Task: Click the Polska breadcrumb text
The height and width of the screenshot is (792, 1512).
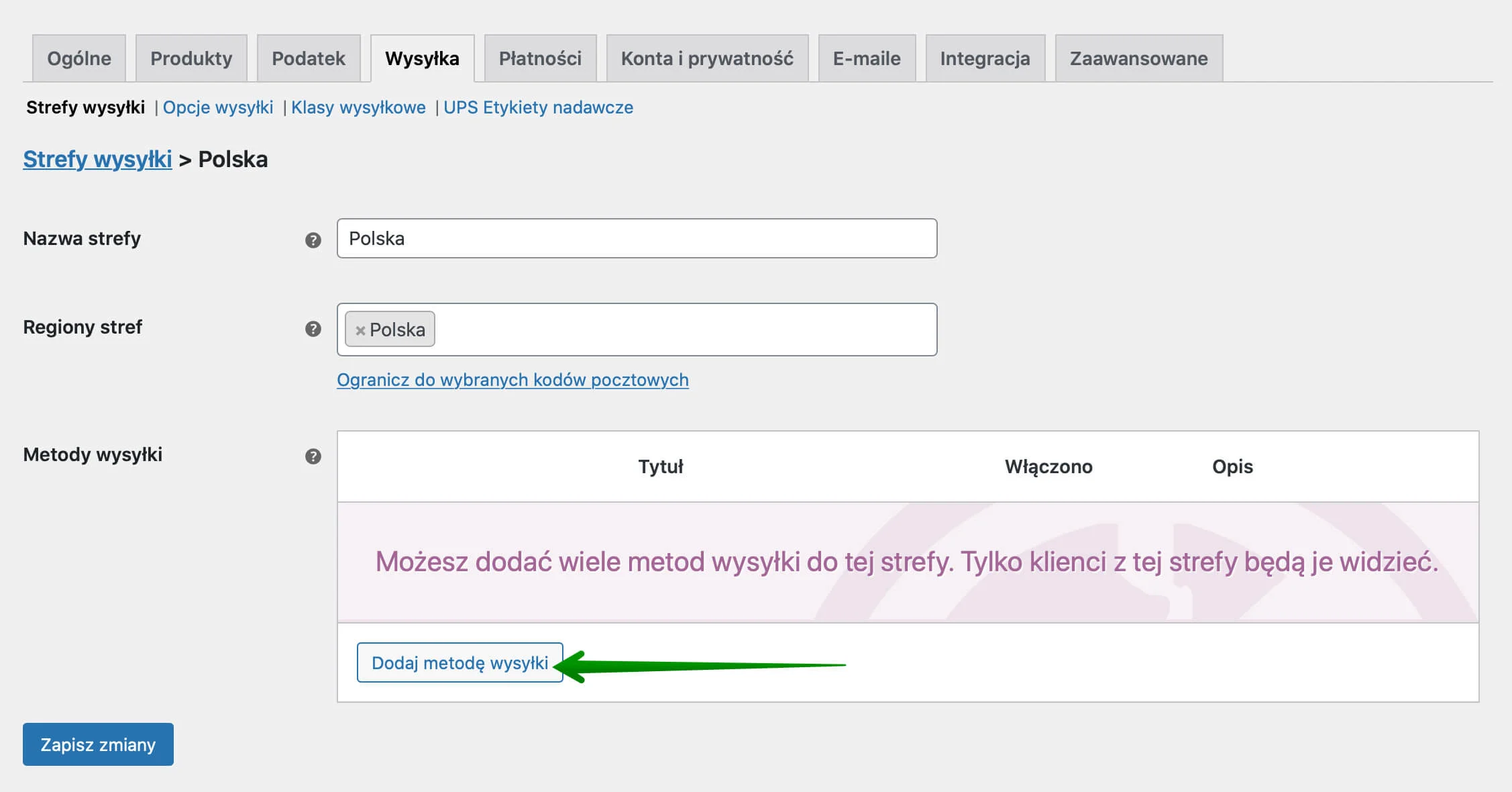Action: [233, 159]
